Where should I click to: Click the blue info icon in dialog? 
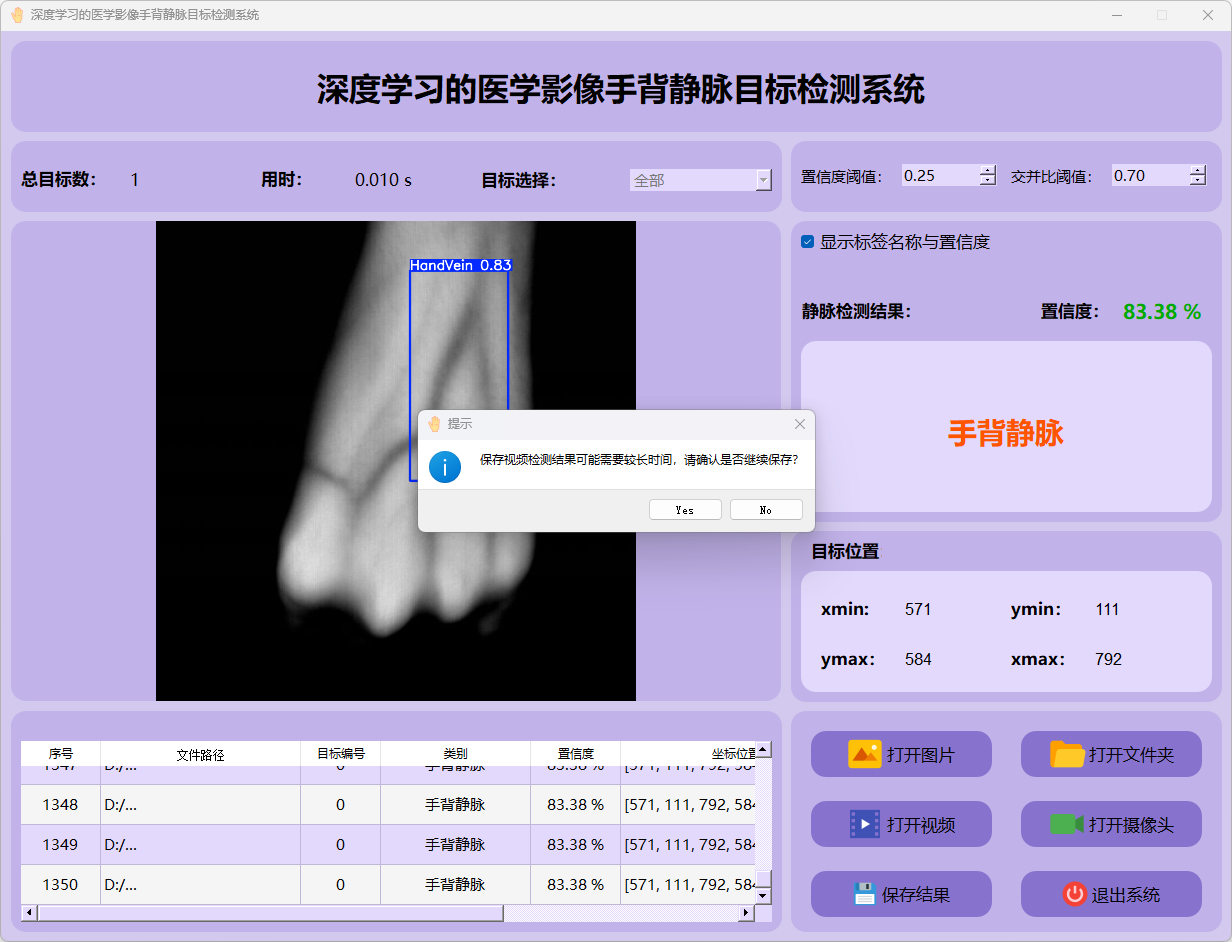pyautogui.click(x=445, y=466)
